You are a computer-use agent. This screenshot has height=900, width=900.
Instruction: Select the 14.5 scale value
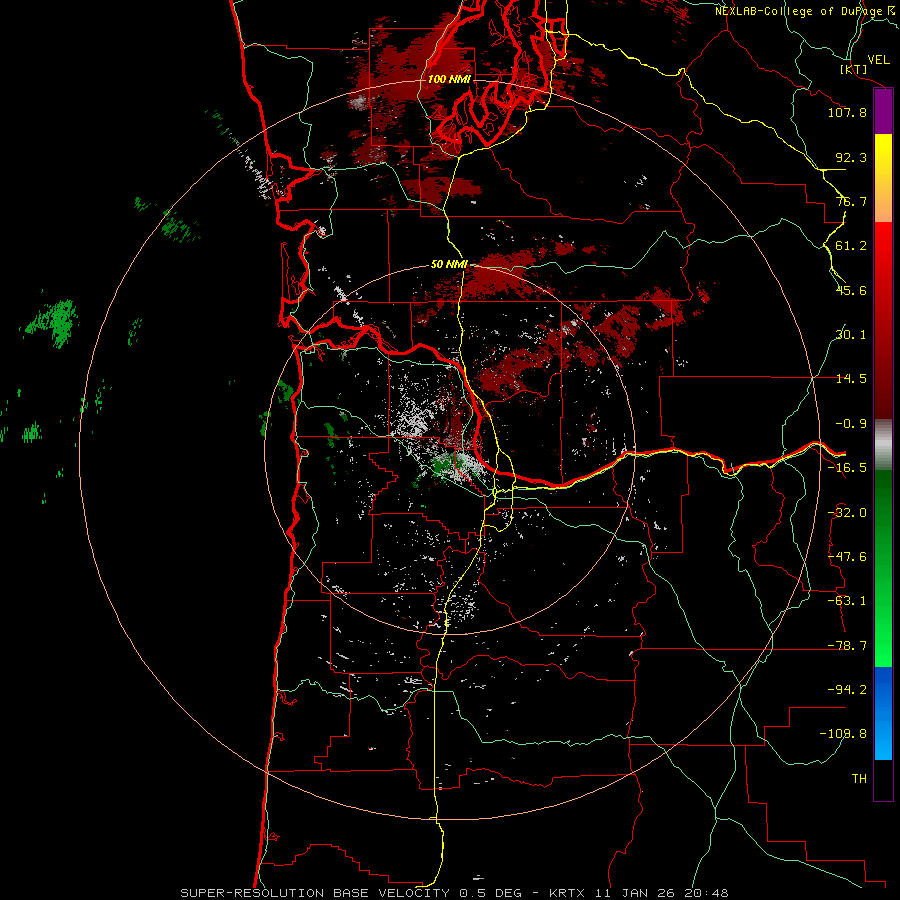pyautogui.click(x=851, y=379)
